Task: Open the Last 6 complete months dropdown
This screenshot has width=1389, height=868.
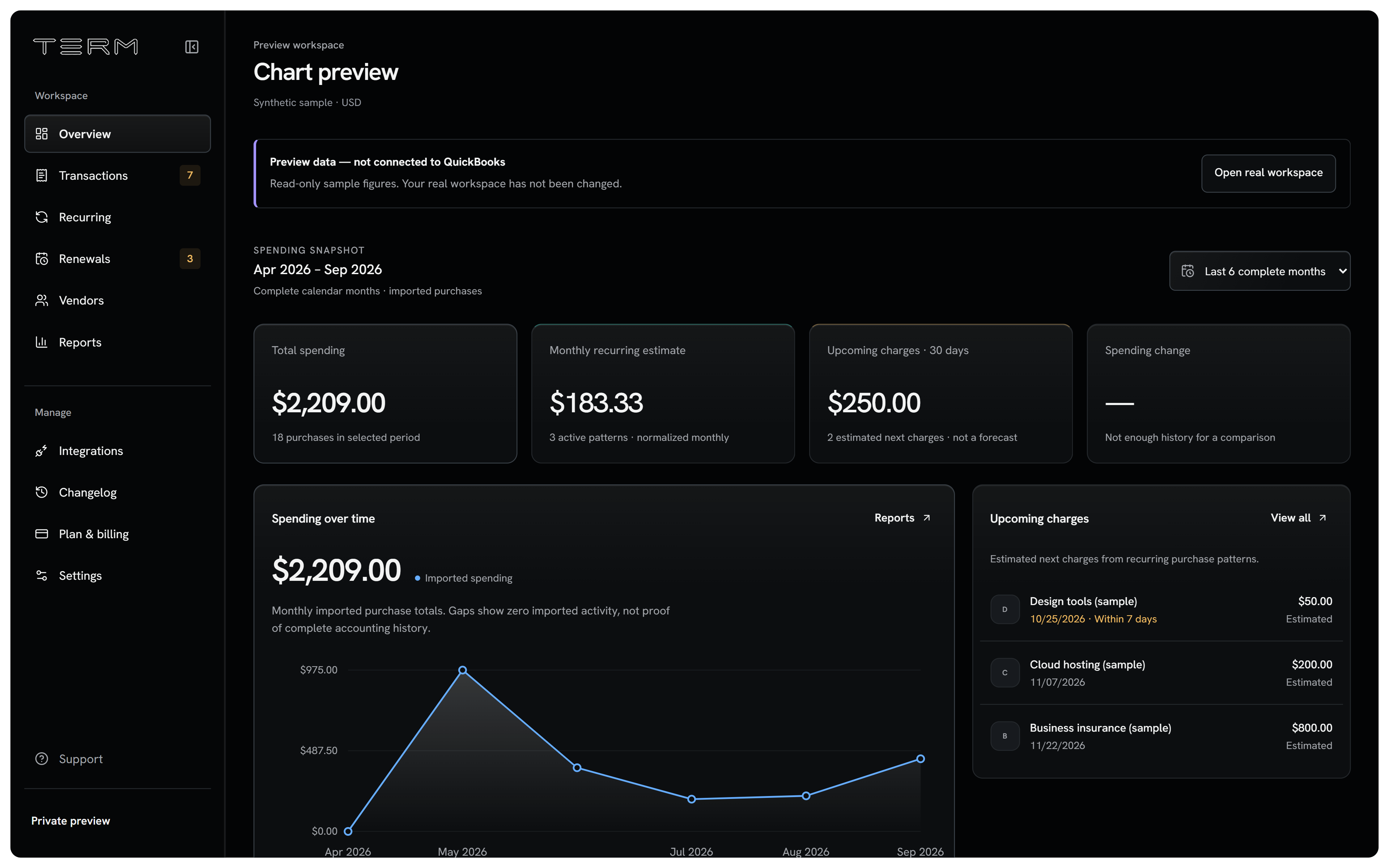Action: click(x=1259, y=271)
